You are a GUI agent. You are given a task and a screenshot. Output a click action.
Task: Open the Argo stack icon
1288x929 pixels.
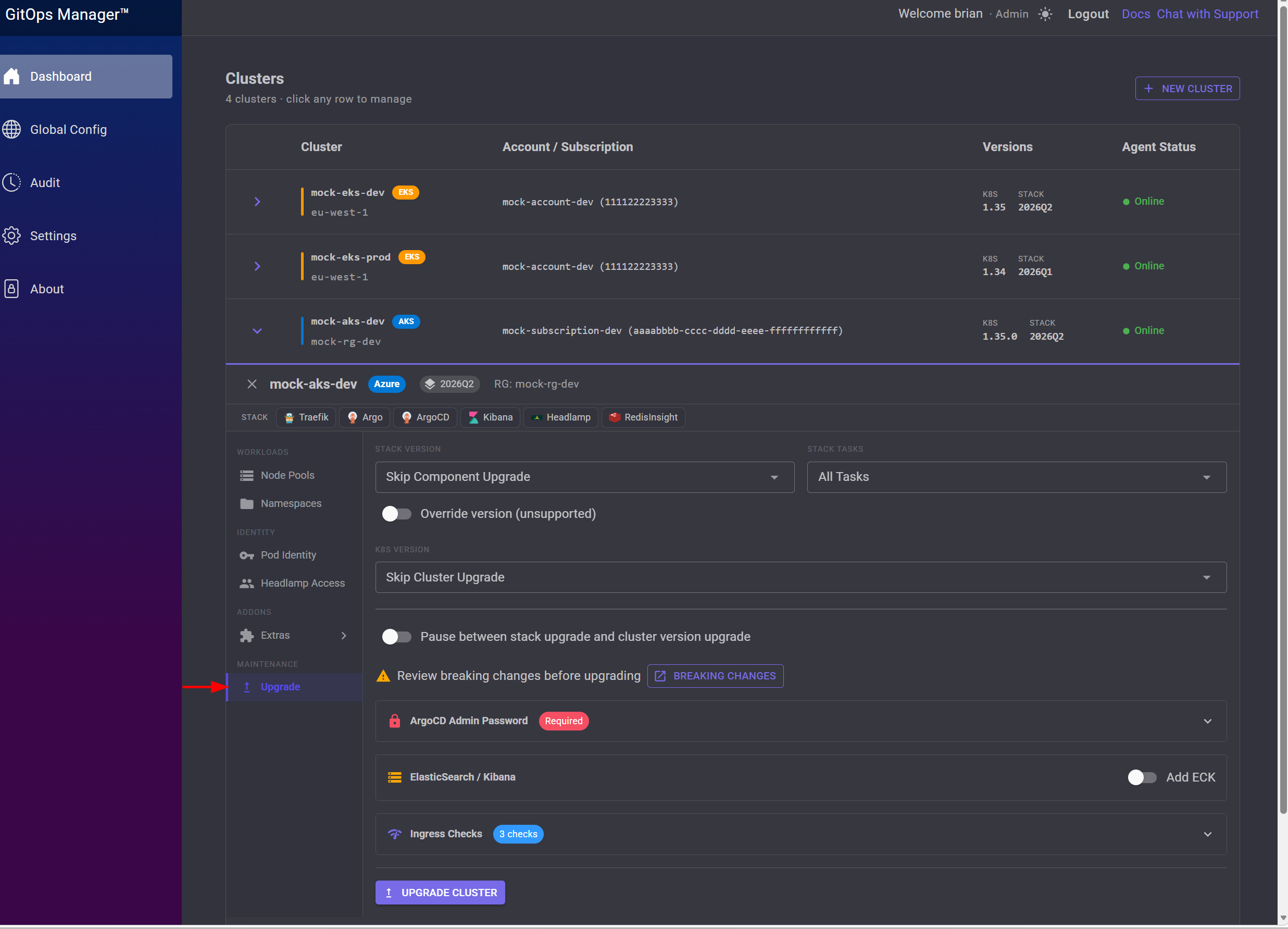click(x=352, y=418)
